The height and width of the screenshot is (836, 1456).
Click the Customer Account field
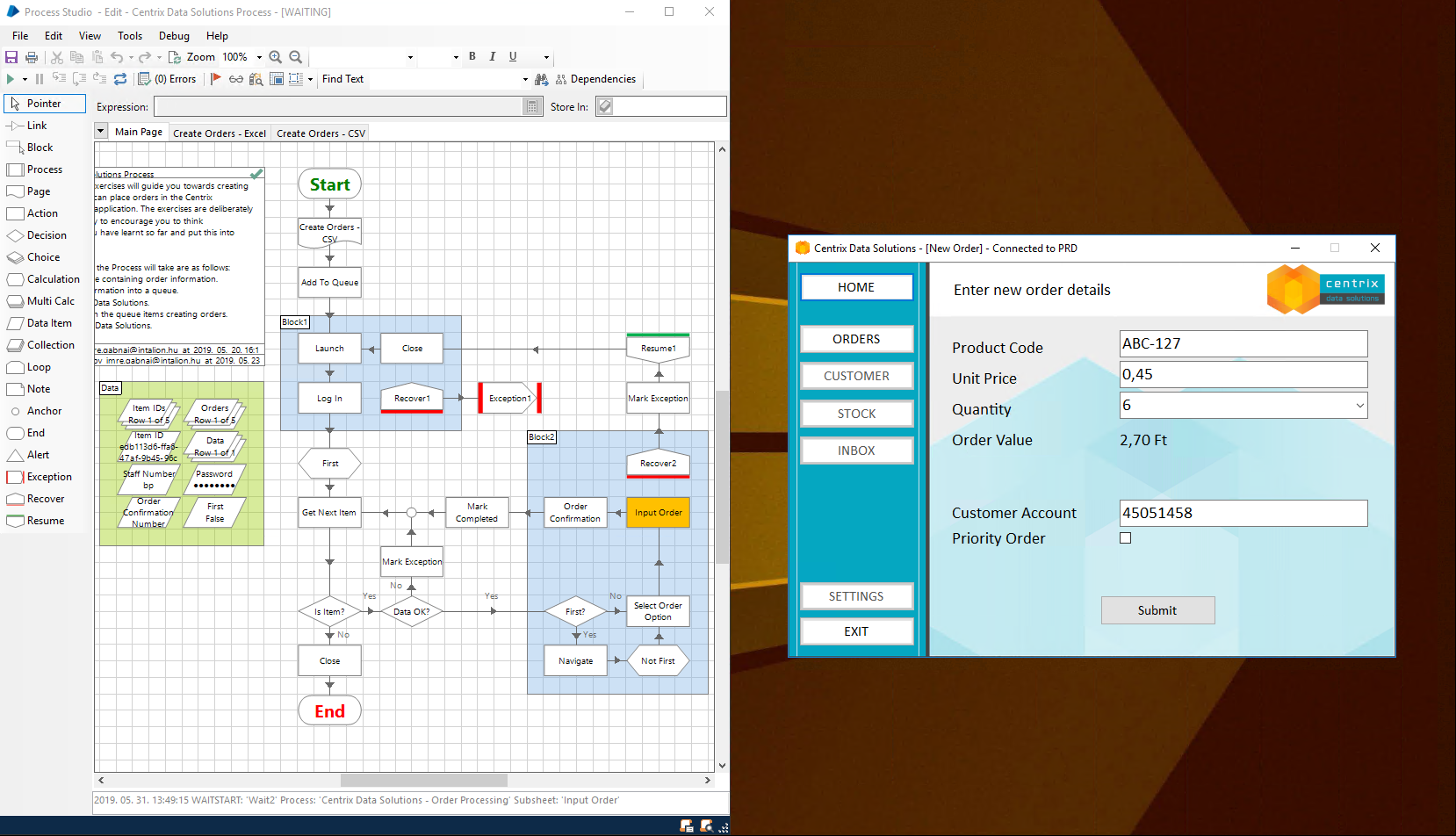[1243, 513]
